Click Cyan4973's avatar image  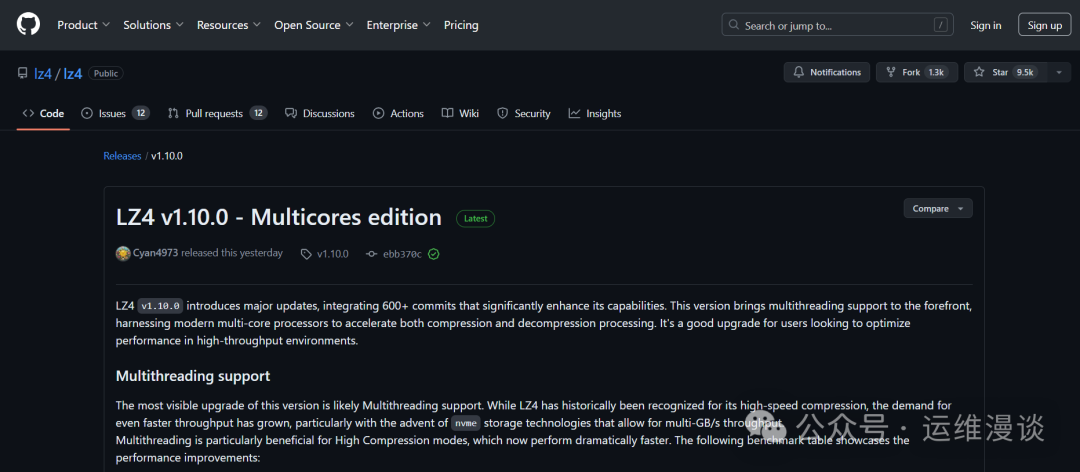click(x=123, y=254)
